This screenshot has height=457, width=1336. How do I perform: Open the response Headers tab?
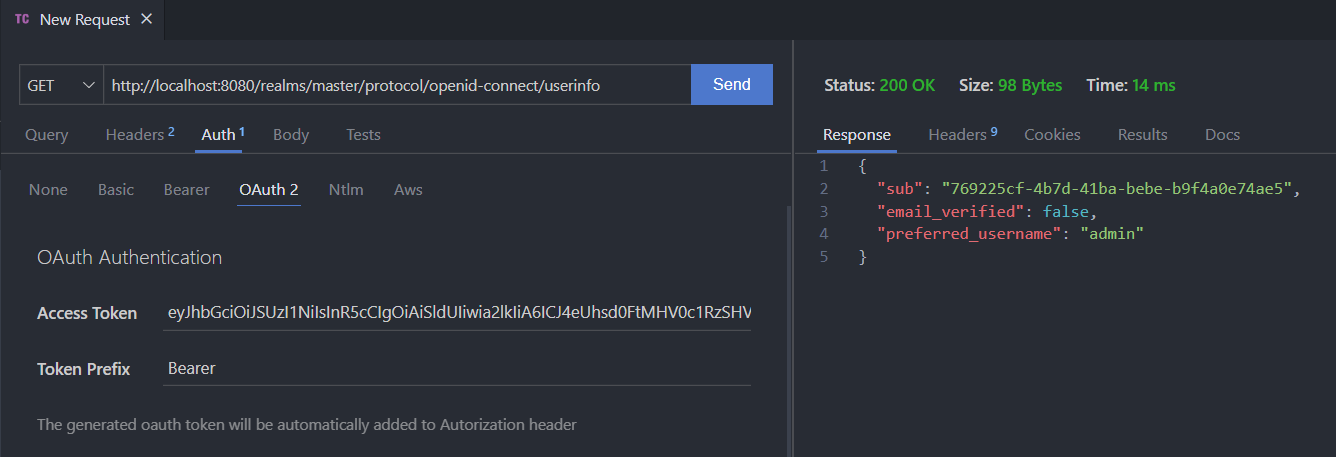962,135
